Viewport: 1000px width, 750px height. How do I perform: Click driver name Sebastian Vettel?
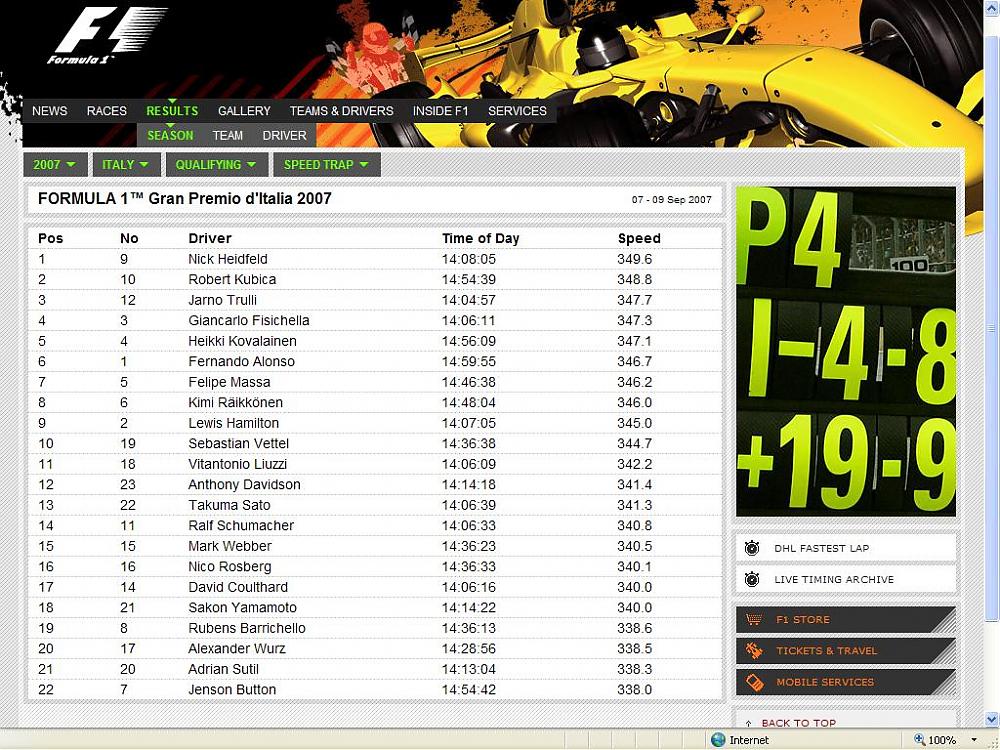(239, 443)
